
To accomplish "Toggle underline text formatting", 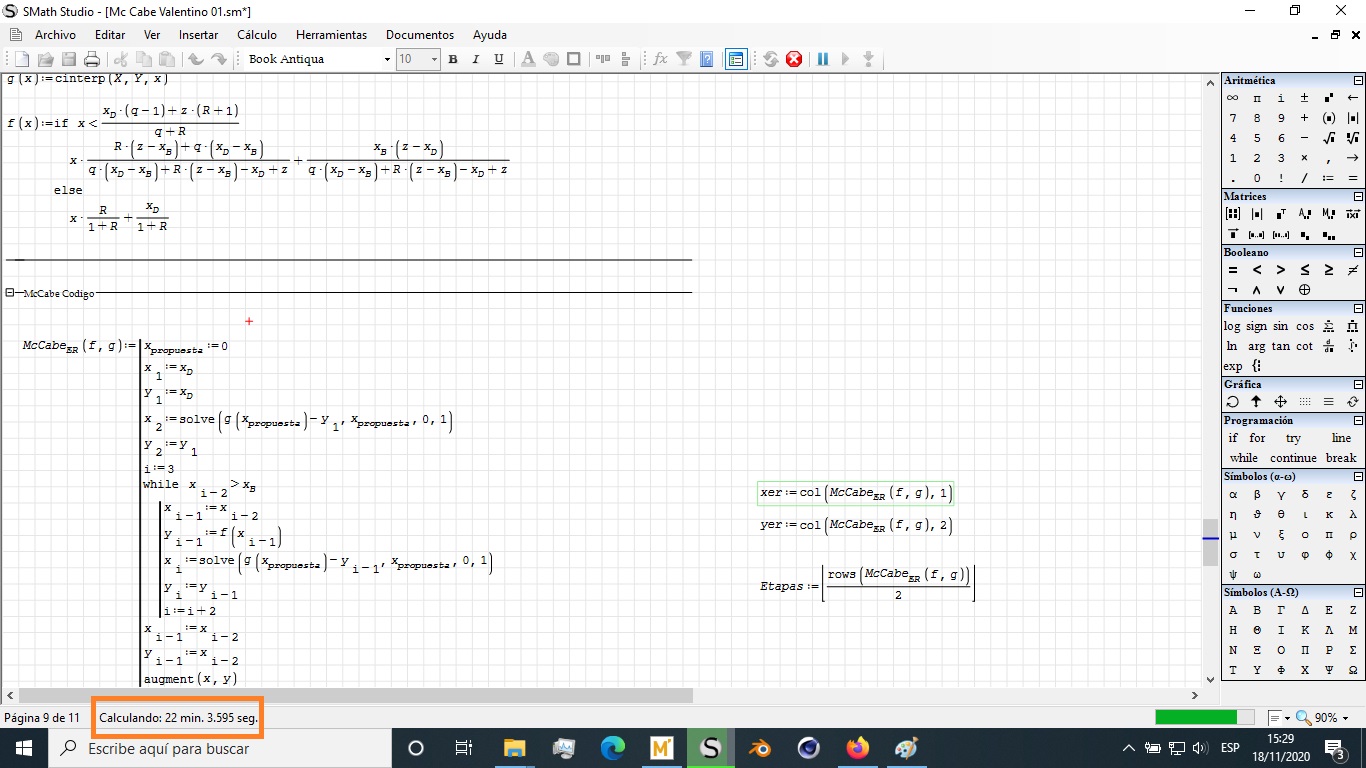I will tap(499, 59).
